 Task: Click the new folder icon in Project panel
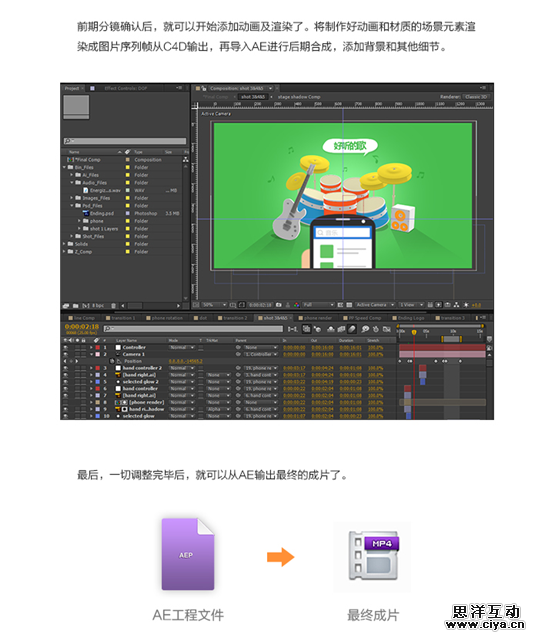tap(76, 305)
